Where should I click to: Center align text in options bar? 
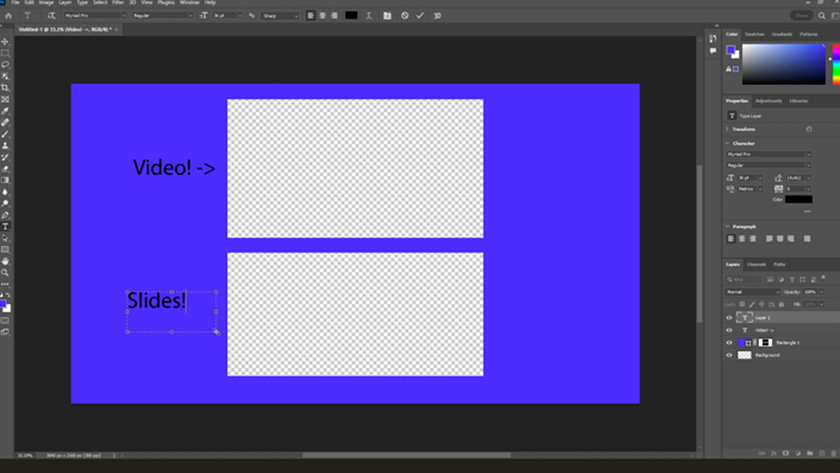click(x=322, y=16)
